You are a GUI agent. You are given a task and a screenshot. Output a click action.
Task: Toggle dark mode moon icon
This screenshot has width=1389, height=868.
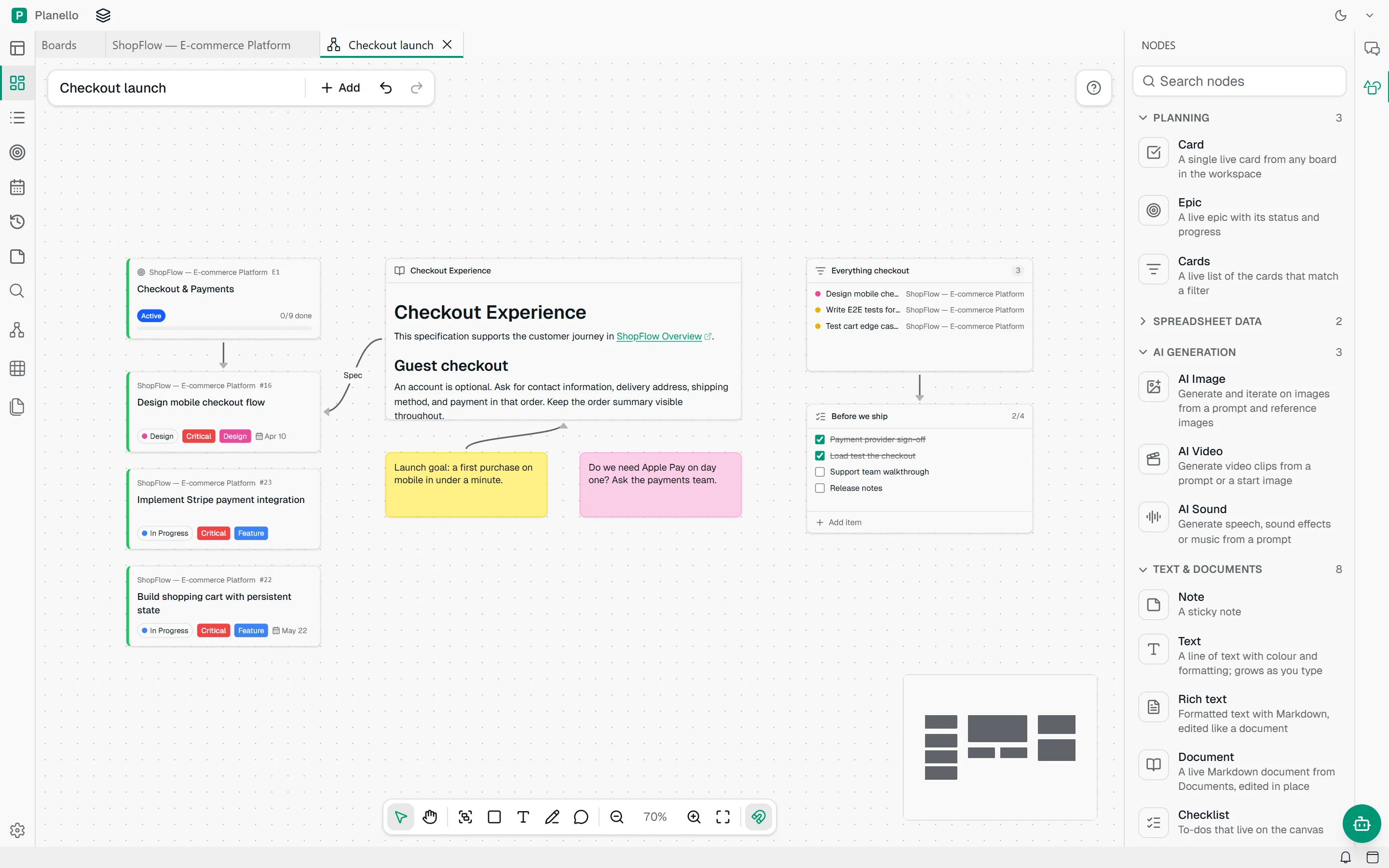(1341, 15)
